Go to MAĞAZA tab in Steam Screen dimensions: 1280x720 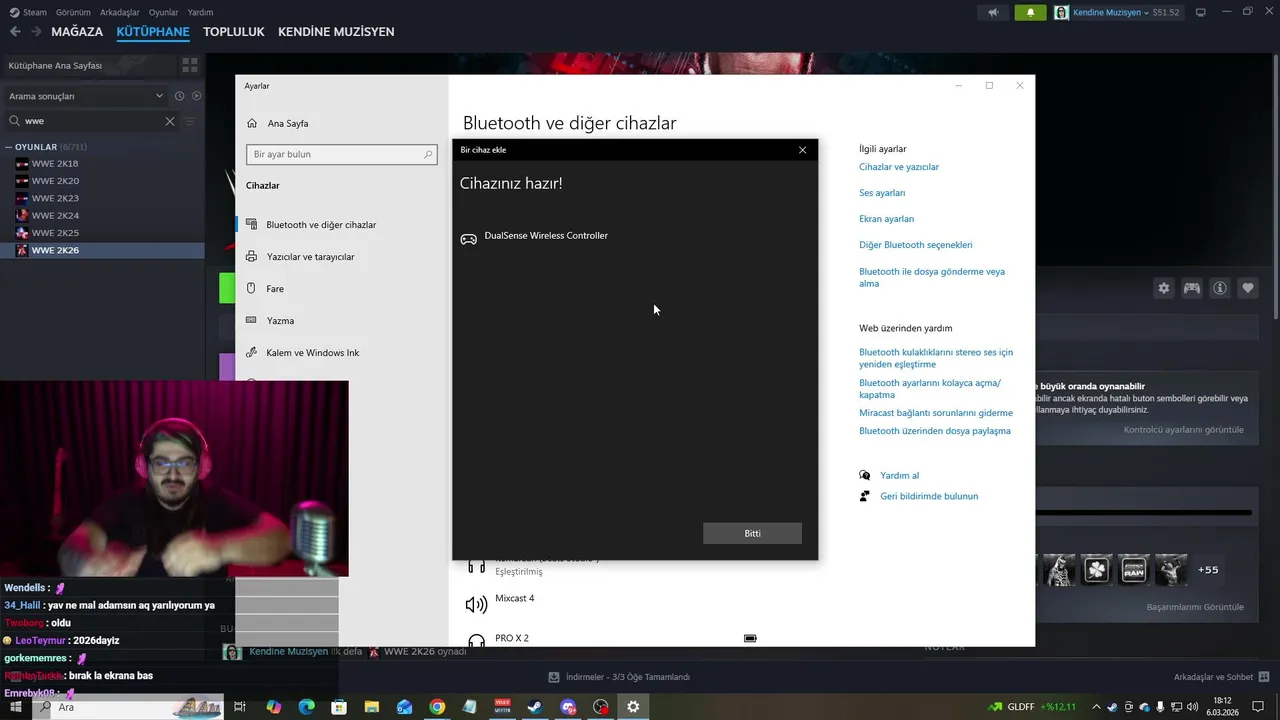77,32
